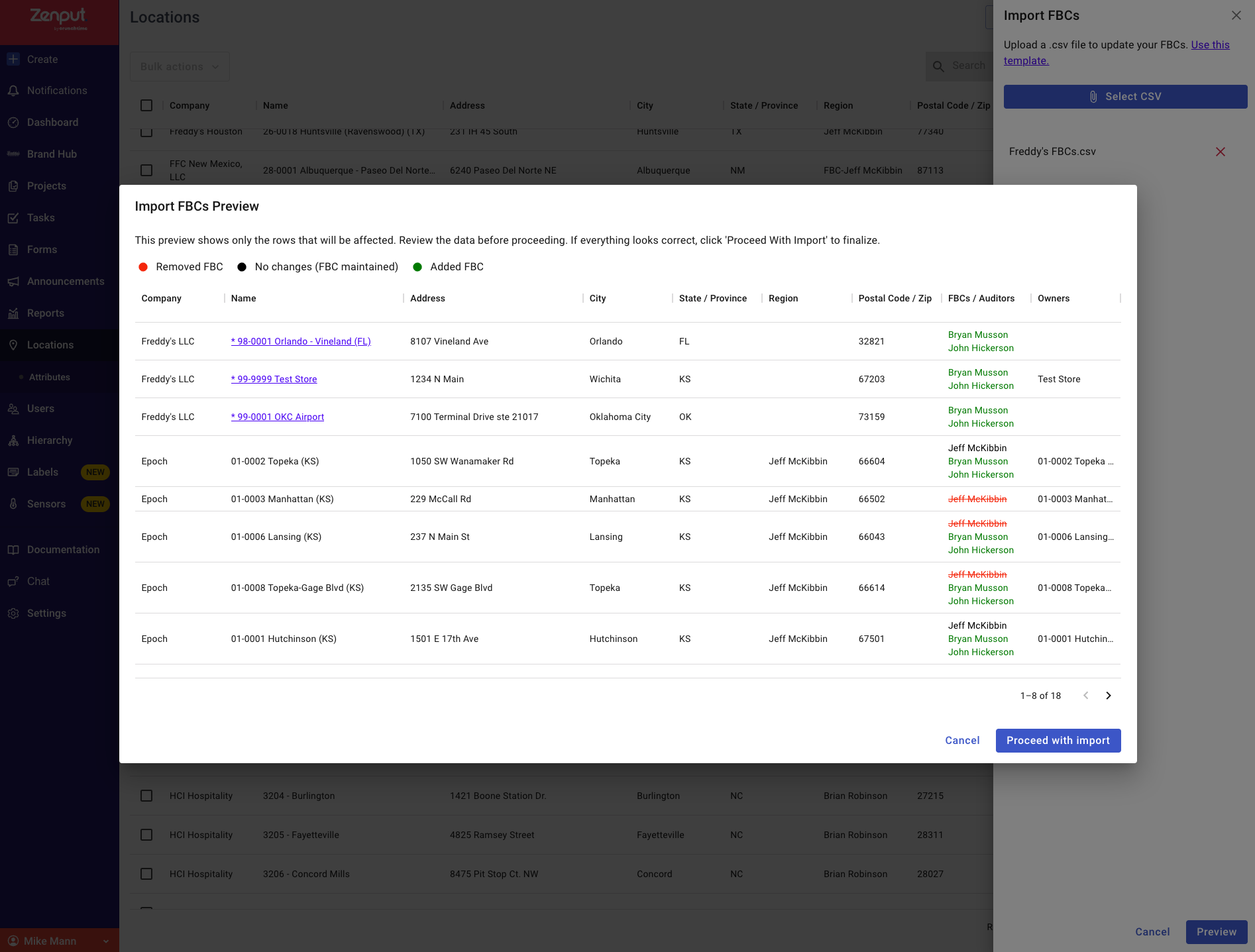Viewport: 1255px width, 952px height.
Task: Cancel the Import FBCs Preview dialog
Action: [x=962, y=741]
